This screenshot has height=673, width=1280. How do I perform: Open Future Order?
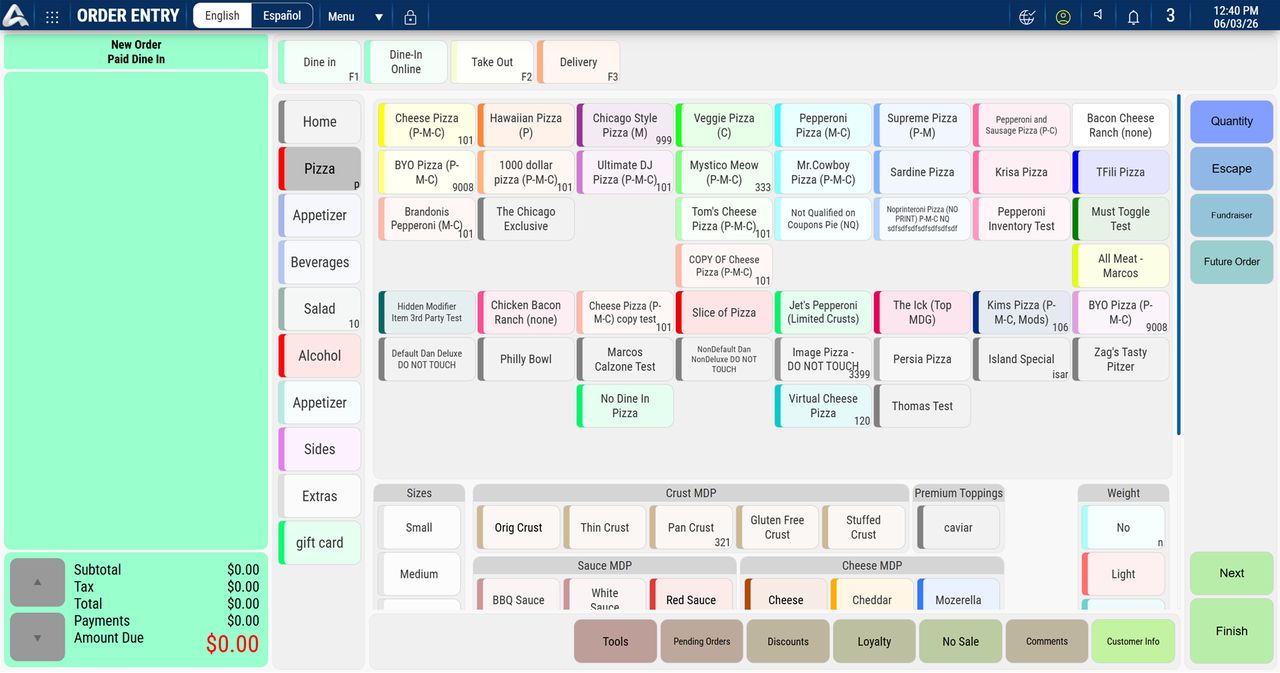(1231, 262)
